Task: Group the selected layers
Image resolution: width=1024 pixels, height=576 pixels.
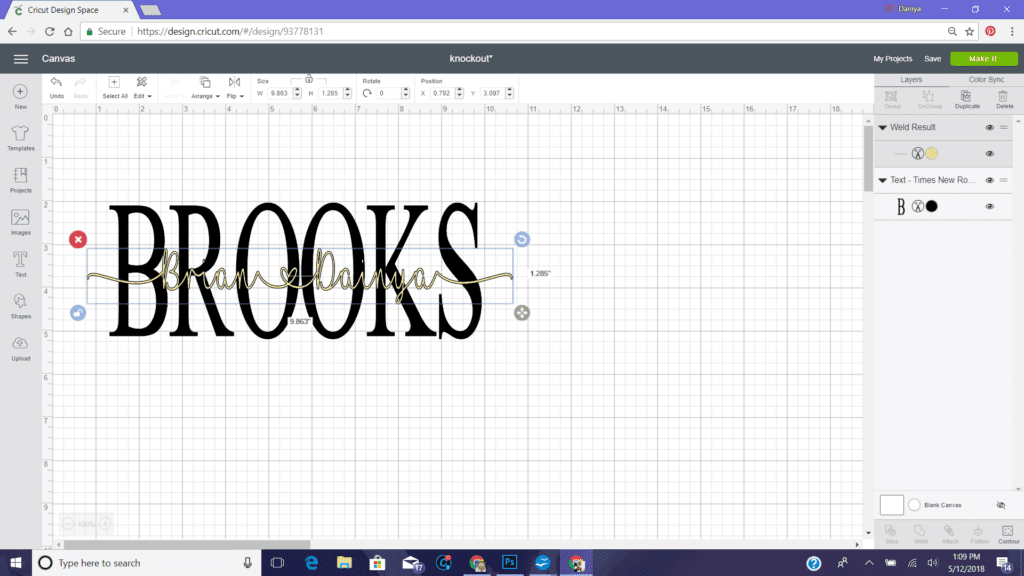Action: (x=891, y=99)
